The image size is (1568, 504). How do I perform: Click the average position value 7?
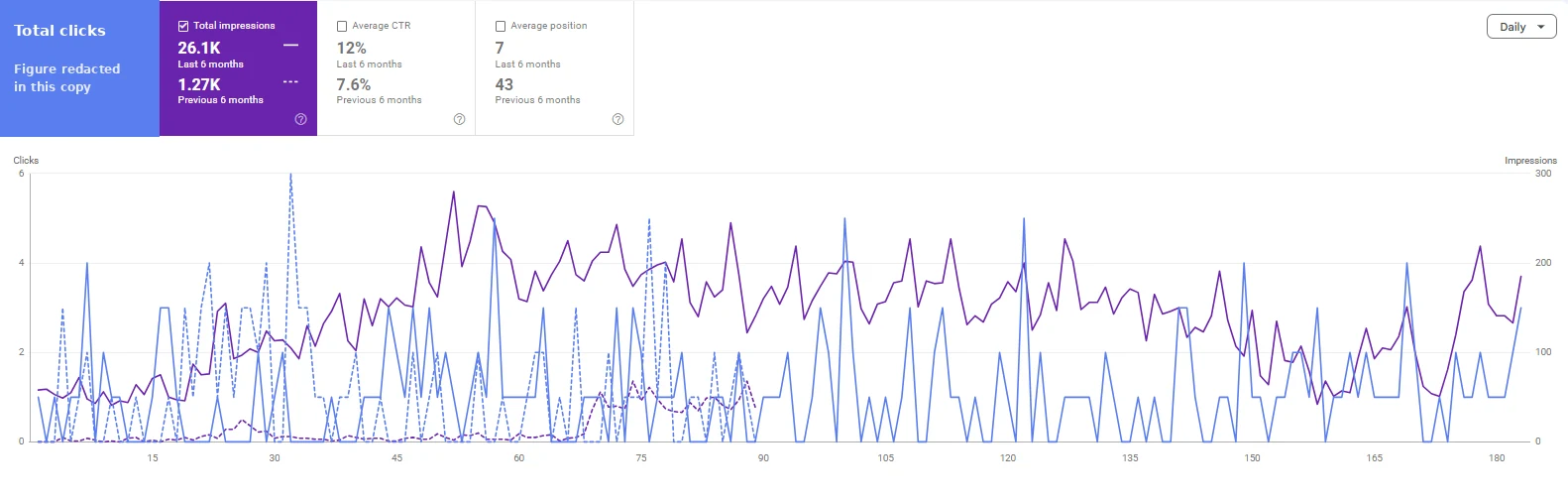pyautogui.click(x=500, y=48)
